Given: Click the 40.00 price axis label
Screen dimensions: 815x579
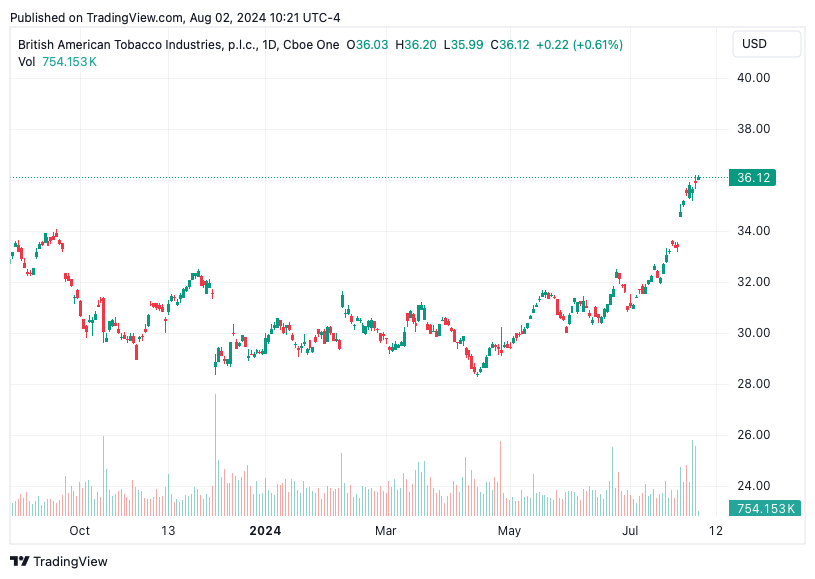Looking at the screenshot, I should point(753,78).
